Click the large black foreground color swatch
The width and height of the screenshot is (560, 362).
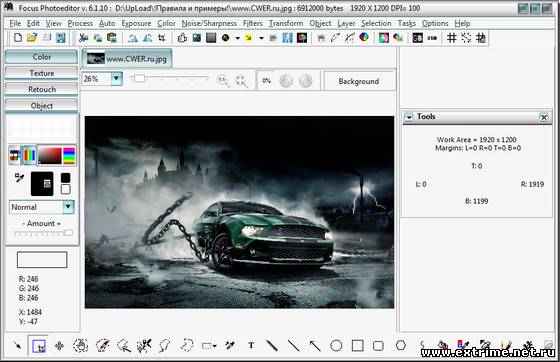(42, 184)
